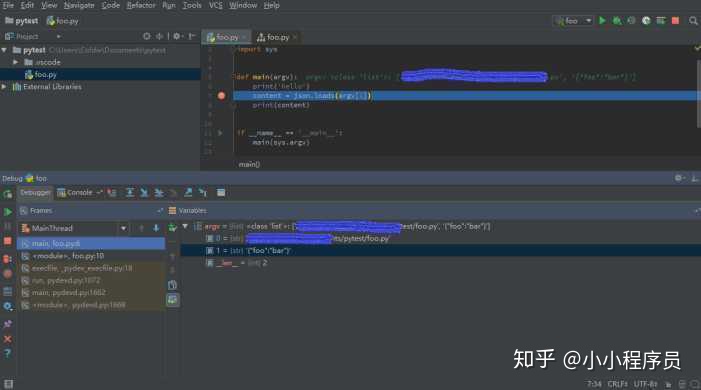Collapse the pytest project root
Viewport: 701px width, 390px height.
point(4,50)
